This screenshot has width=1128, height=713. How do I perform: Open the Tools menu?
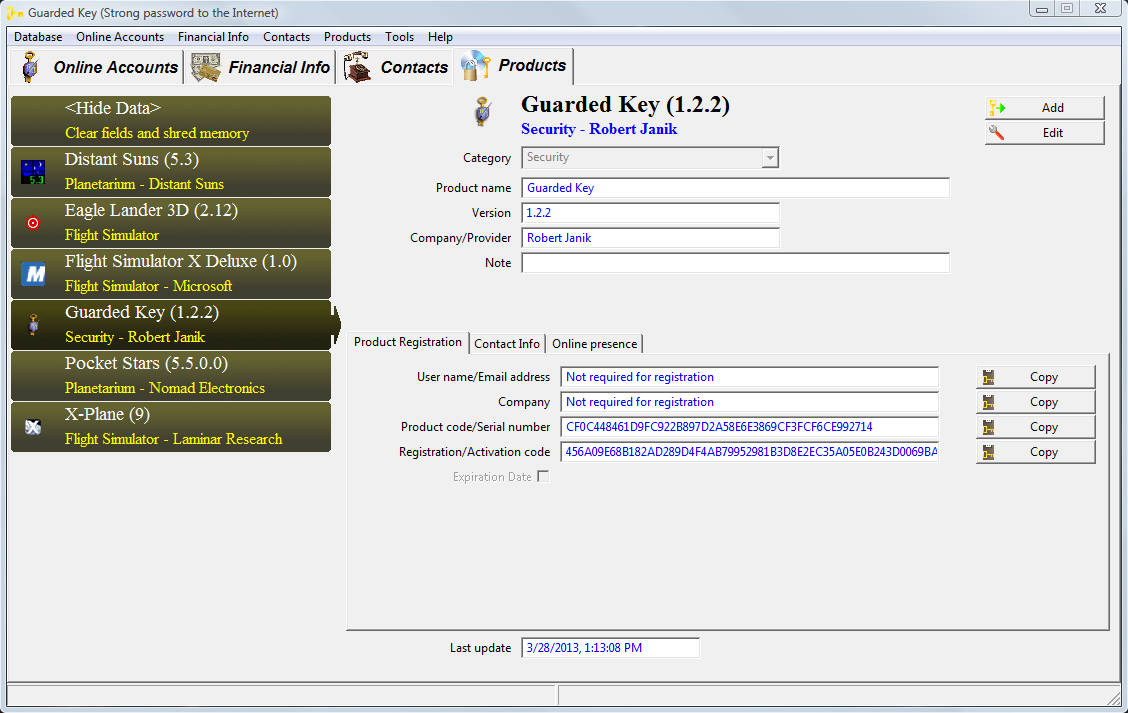point(399,37)
